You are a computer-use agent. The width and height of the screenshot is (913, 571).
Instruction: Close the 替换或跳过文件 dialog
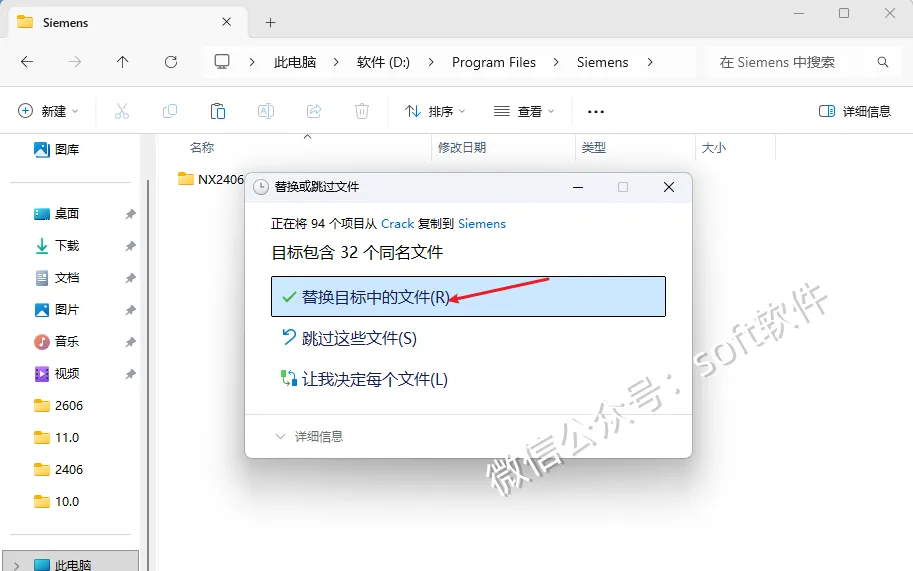669,187
